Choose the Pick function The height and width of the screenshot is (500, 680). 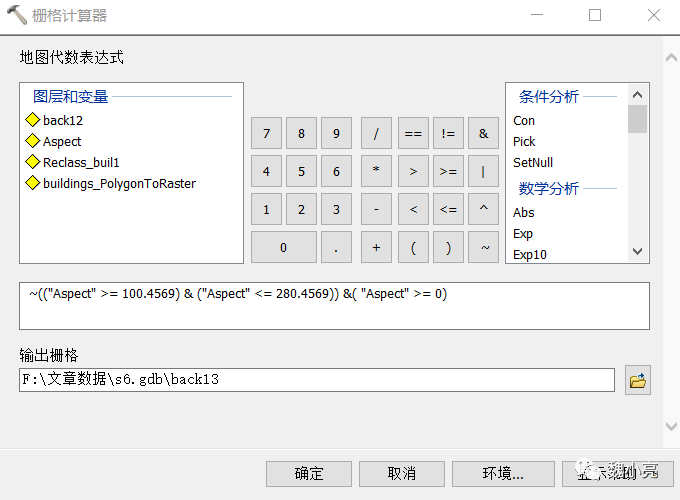coord(524,141)
